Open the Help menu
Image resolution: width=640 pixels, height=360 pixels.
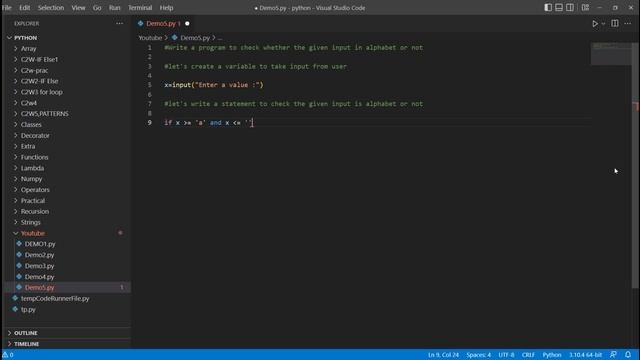(x=166, y=8)
